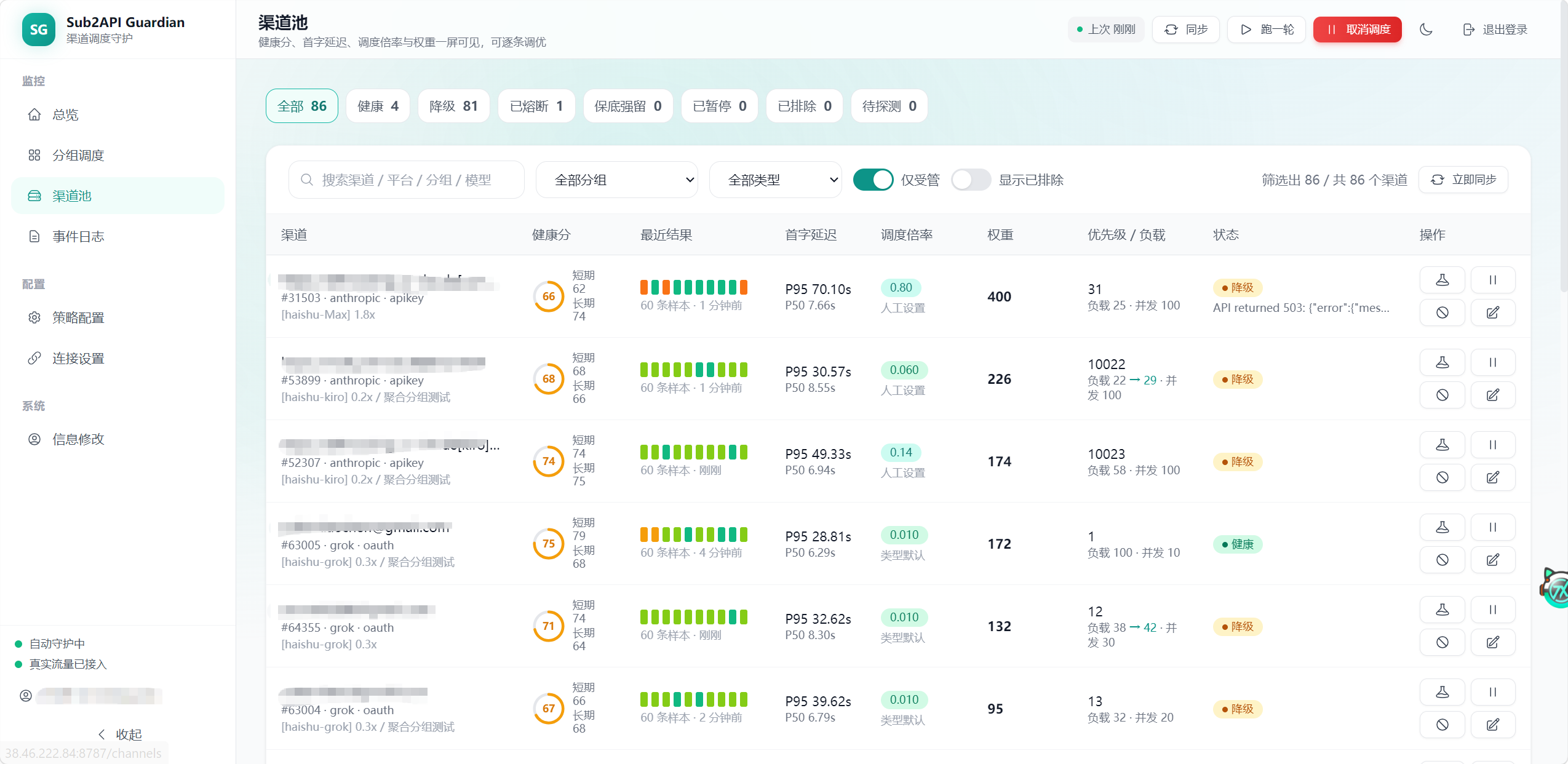Exclude channel #52307 via ban icon

1442,477
